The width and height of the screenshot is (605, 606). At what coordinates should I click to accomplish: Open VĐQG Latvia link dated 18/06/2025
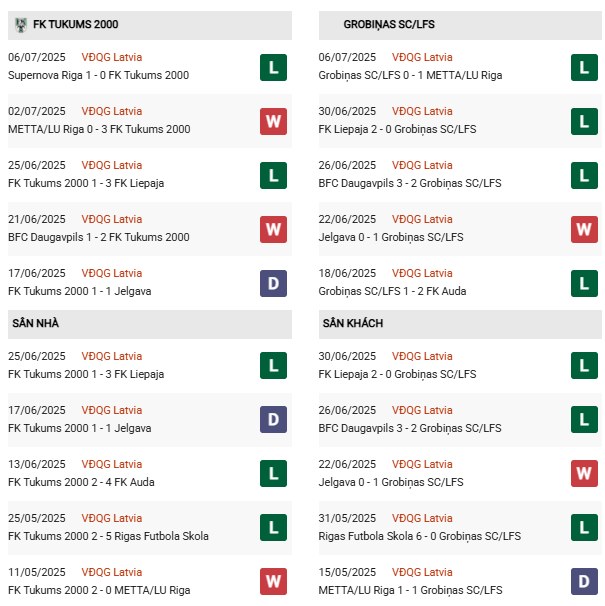(422, 273)
